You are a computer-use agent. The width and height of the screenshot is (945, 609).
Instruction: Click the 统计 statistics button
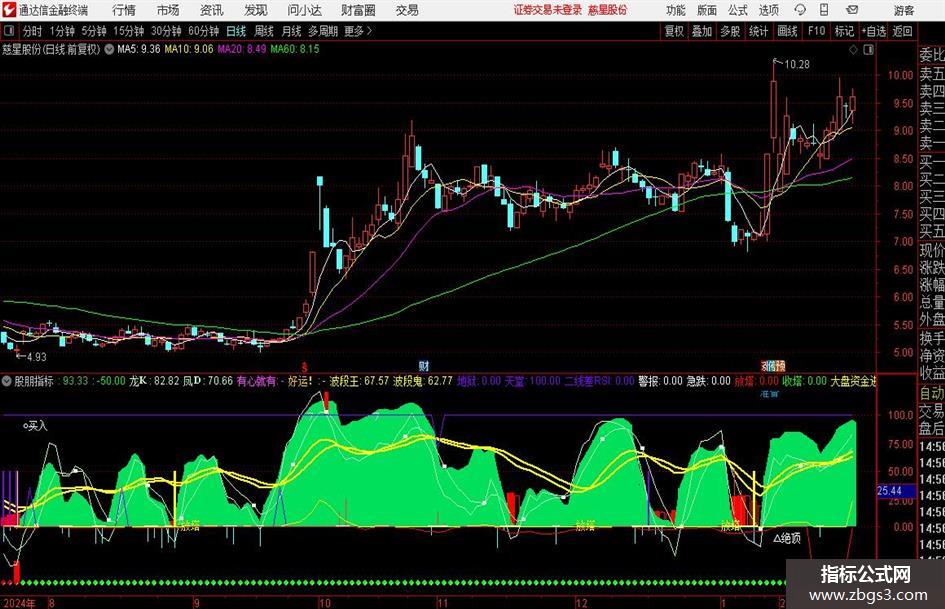[758, 31]
